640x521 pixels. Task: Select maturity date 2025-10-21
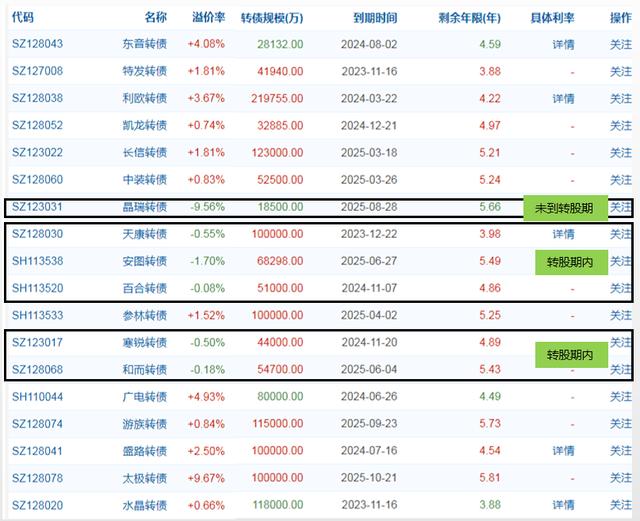tap(369, 478)
